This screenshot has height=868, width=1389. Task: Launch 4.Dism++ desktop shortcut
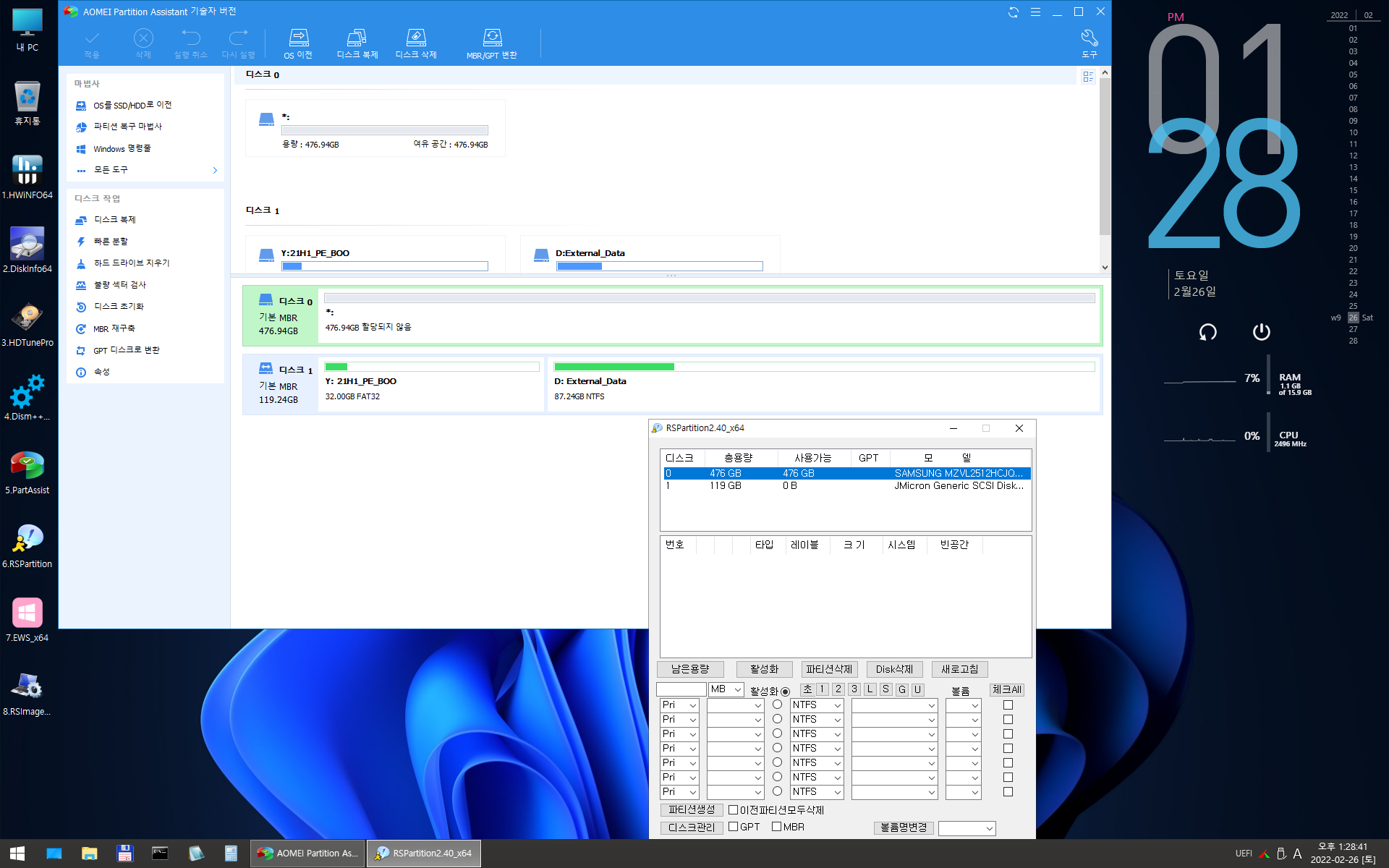[x=27, y=399]
